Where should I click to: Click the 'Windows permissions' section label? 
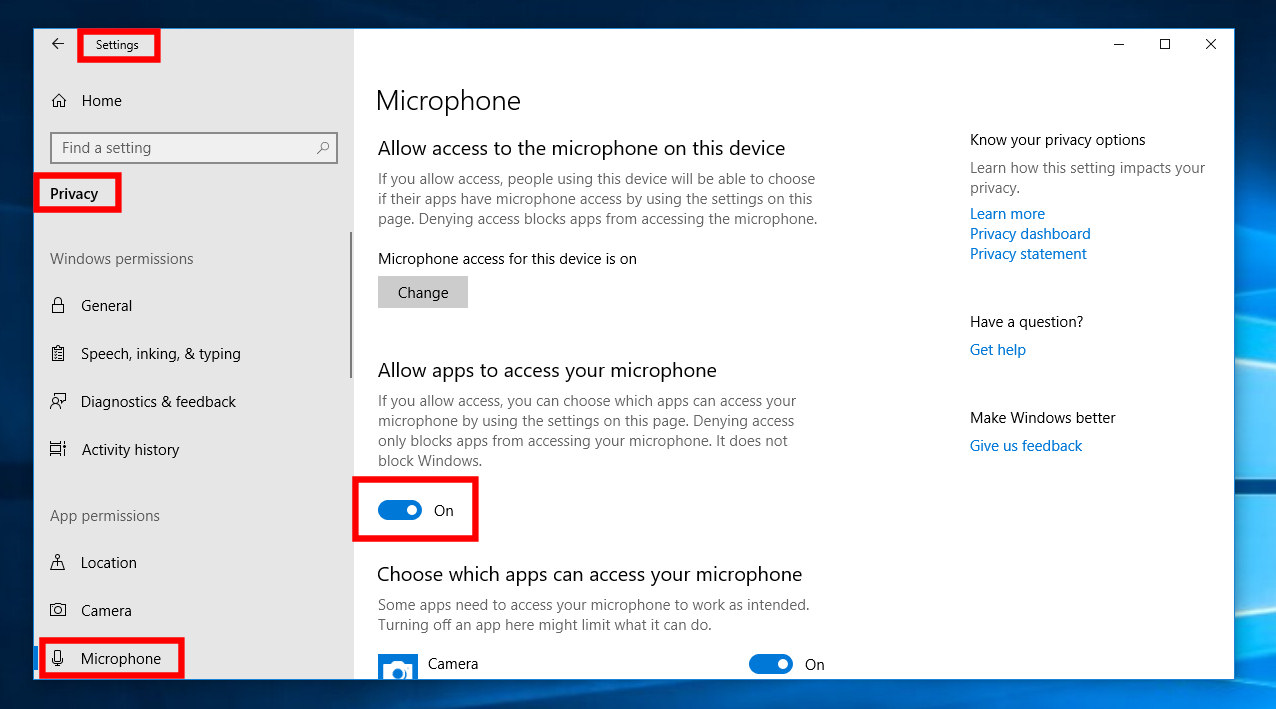click(x=122, y=259)
